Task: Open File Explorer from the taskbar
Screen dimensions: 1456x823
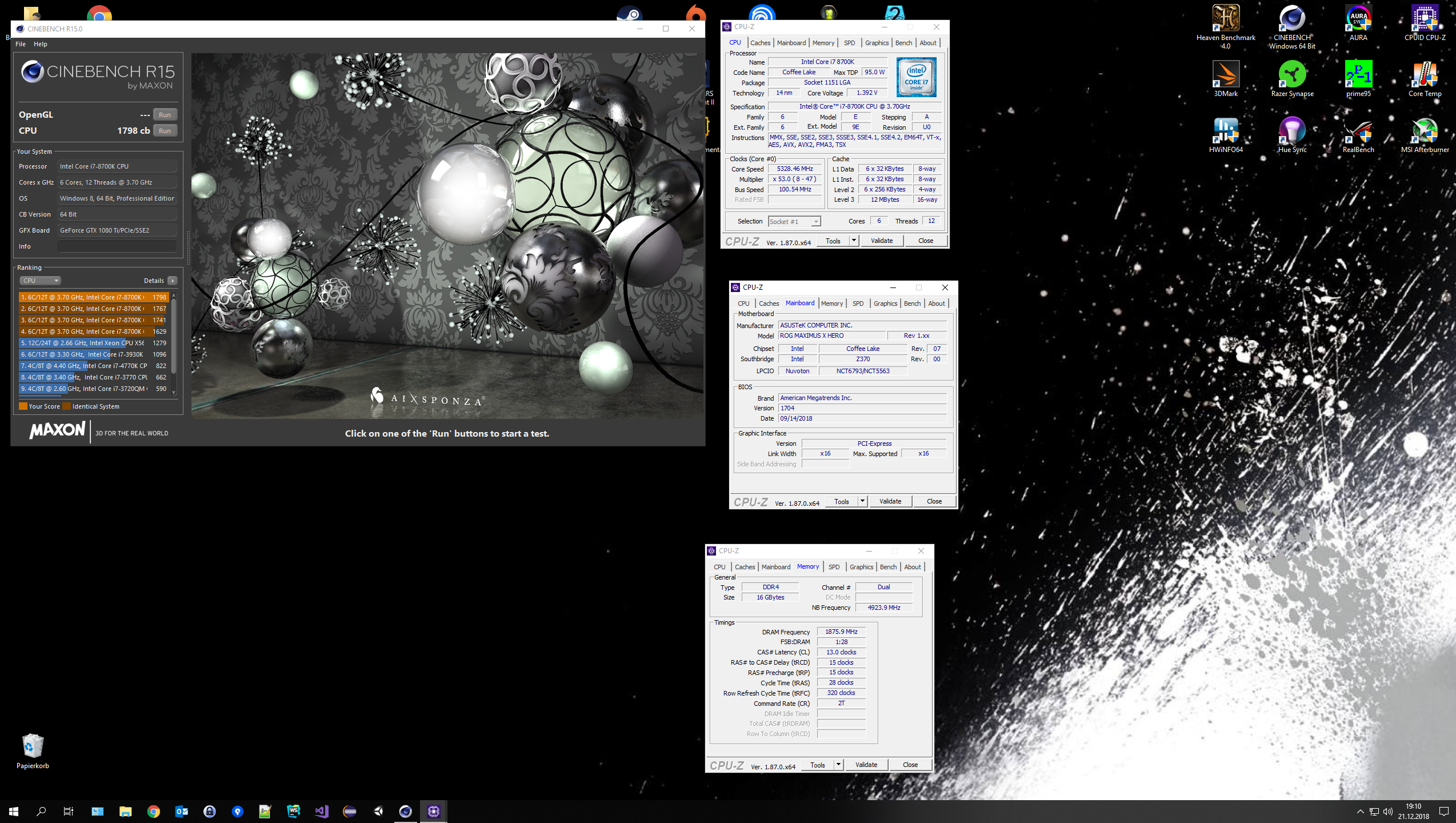Action: click(125, 811)
